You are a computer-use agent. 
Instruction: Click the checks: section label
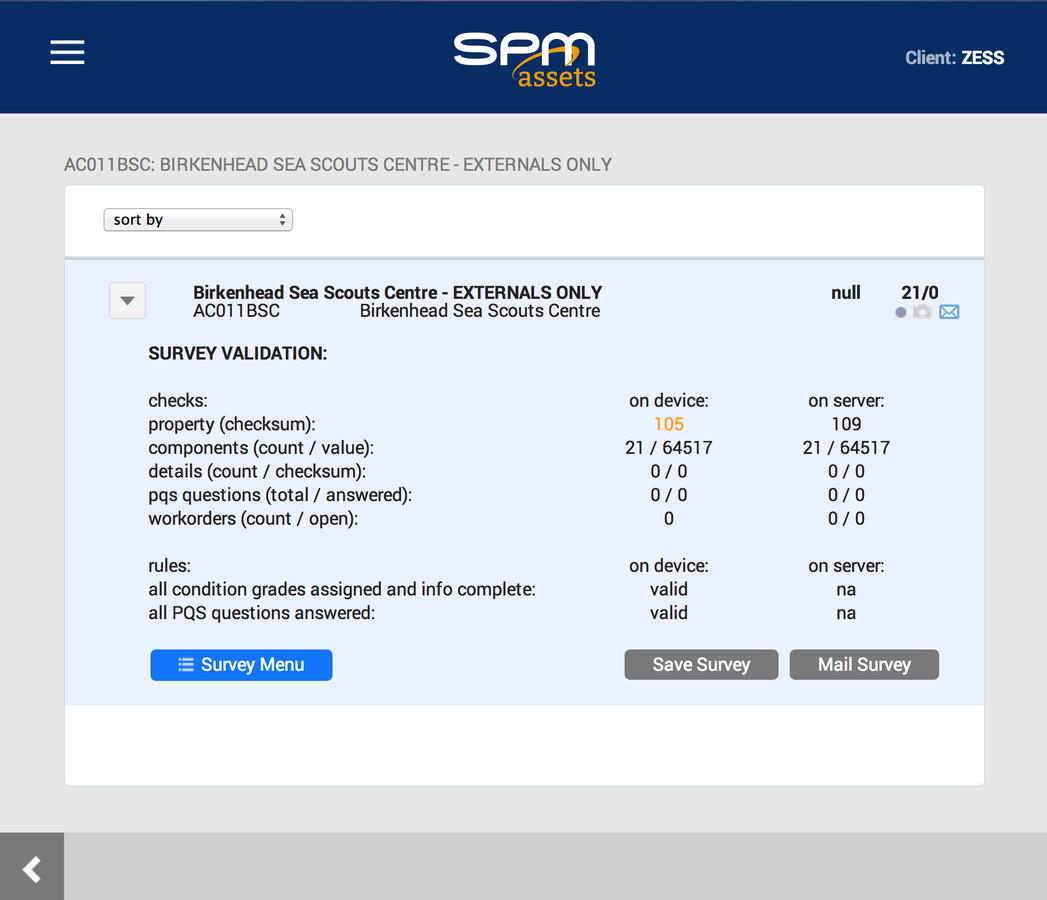pos(178,401)
